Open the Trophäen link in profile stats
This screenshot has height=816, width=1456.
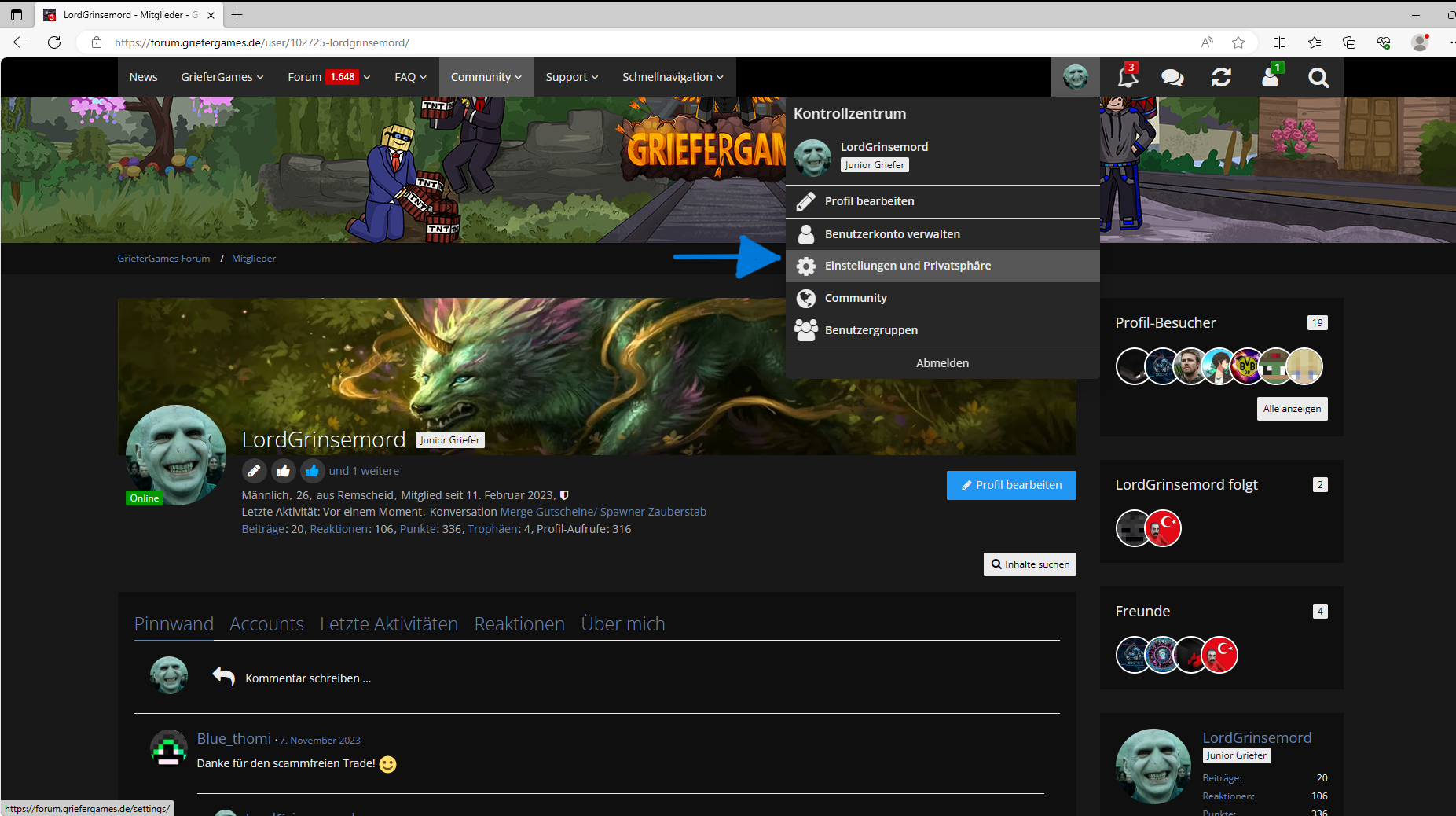click(x=493, y=529)
